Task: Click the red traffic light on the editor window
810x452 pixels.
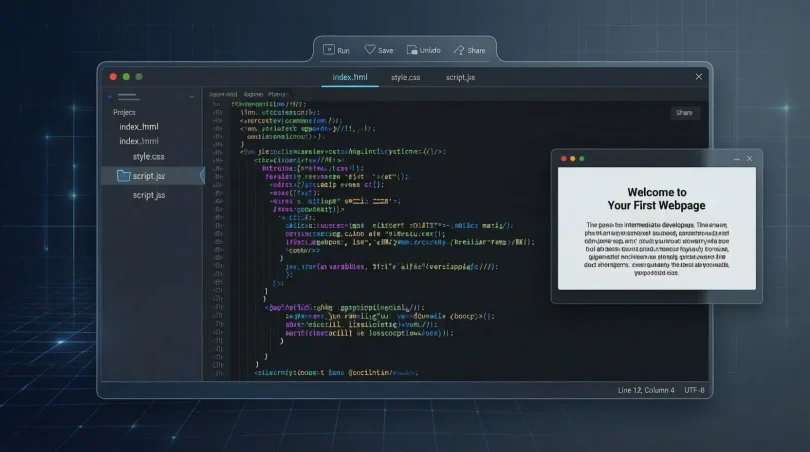Action: (113, 76)
